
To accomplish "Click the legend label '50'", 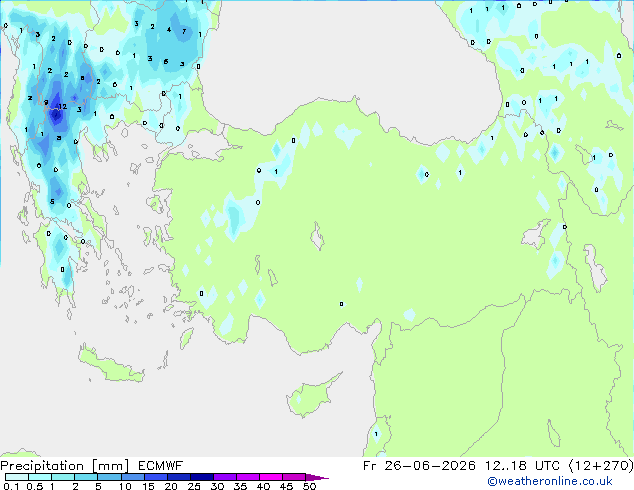I will click(309, 486).
